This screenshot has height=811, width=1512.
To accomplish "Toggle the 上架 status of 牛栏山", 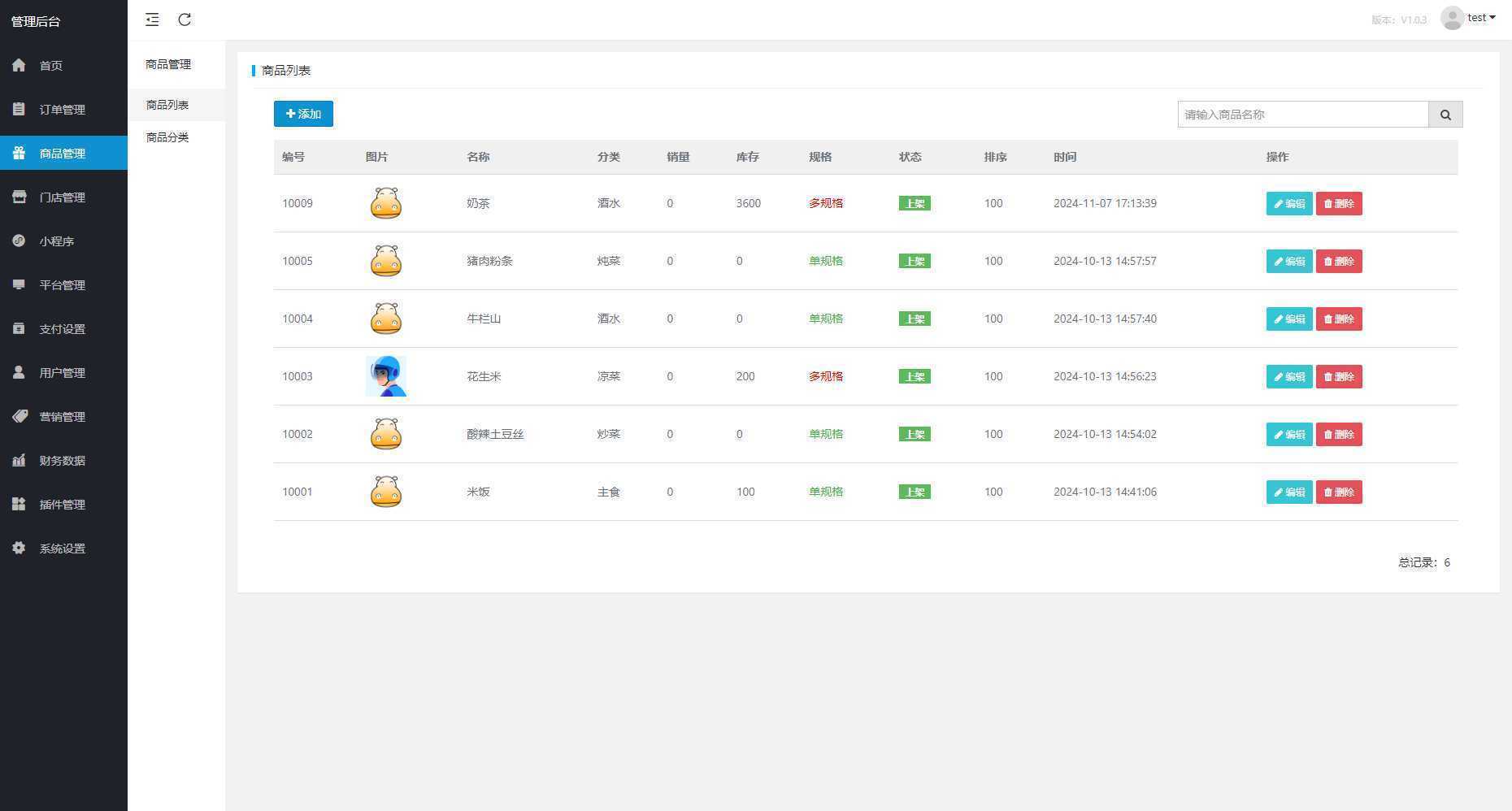I will click(x=915, y=319).
